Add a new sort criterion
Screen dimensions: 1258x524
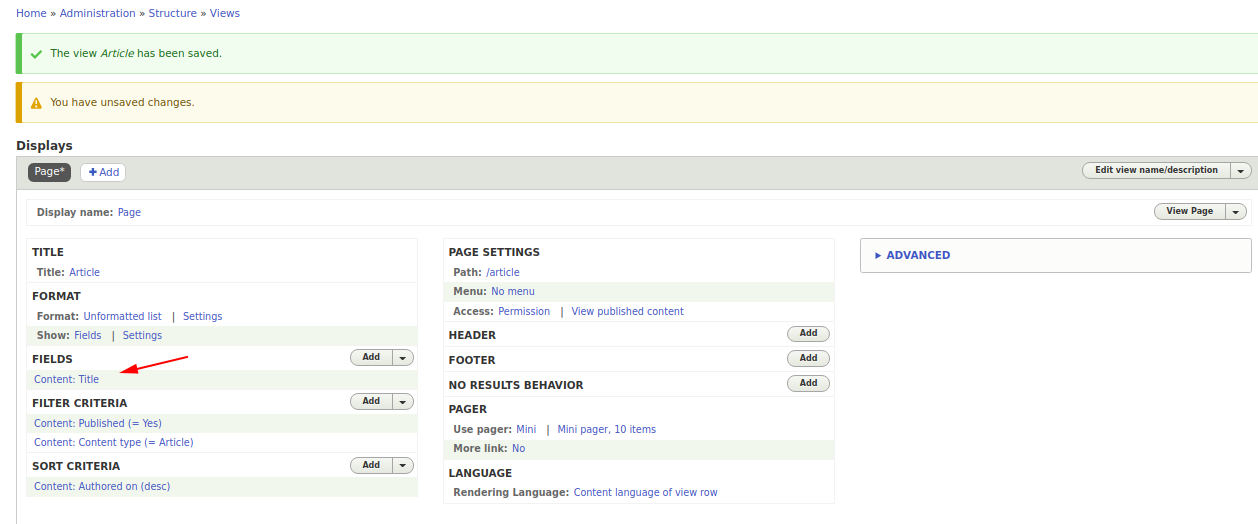pos(371,465)
